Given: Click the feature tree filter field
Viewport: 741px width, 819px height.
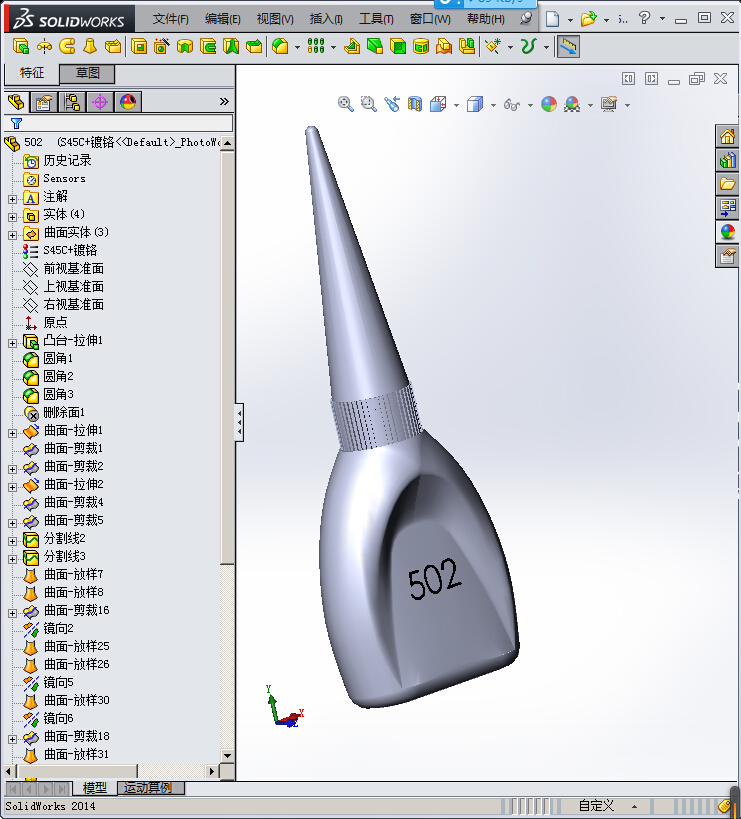Looking at the screenshot, I should click(119, 123).
